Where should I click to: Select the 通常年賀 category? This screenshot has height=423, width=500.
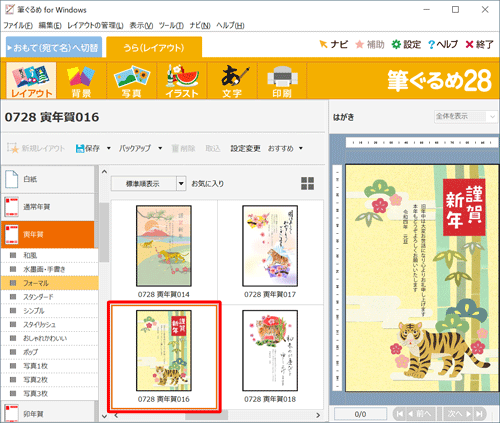pyautogui.click(x=48, y=207)
